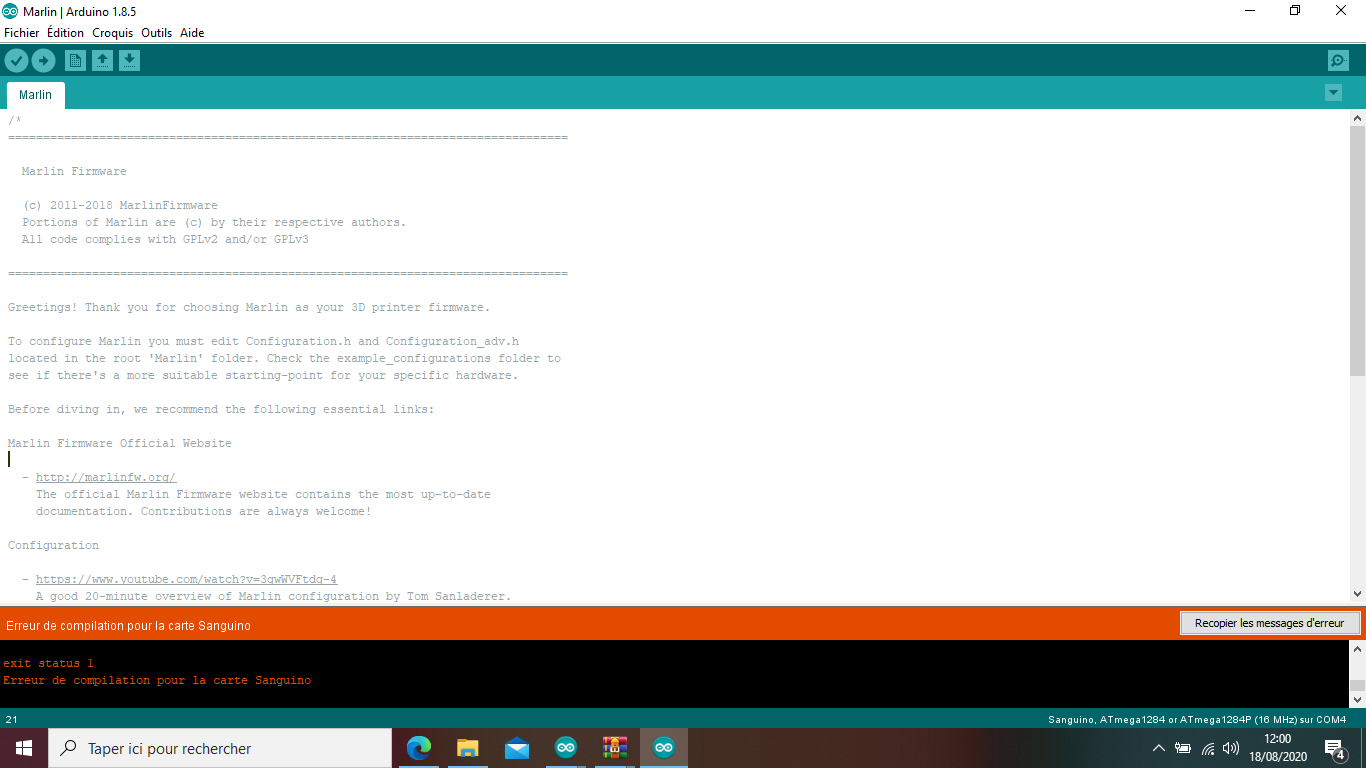The height and width of the screenshot is (768, 1366).
Task: Click the Windows Start button
Action: (24, 748)
